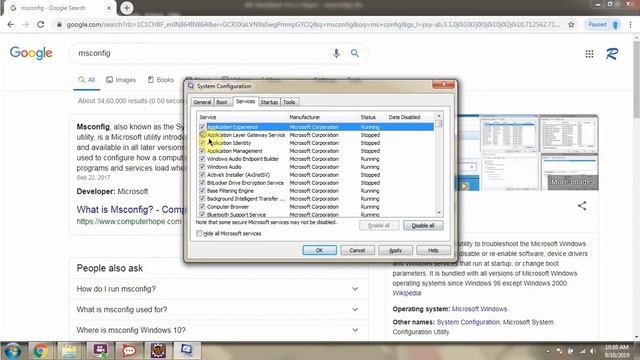Click the Disable all button

(x=423, y=225)
